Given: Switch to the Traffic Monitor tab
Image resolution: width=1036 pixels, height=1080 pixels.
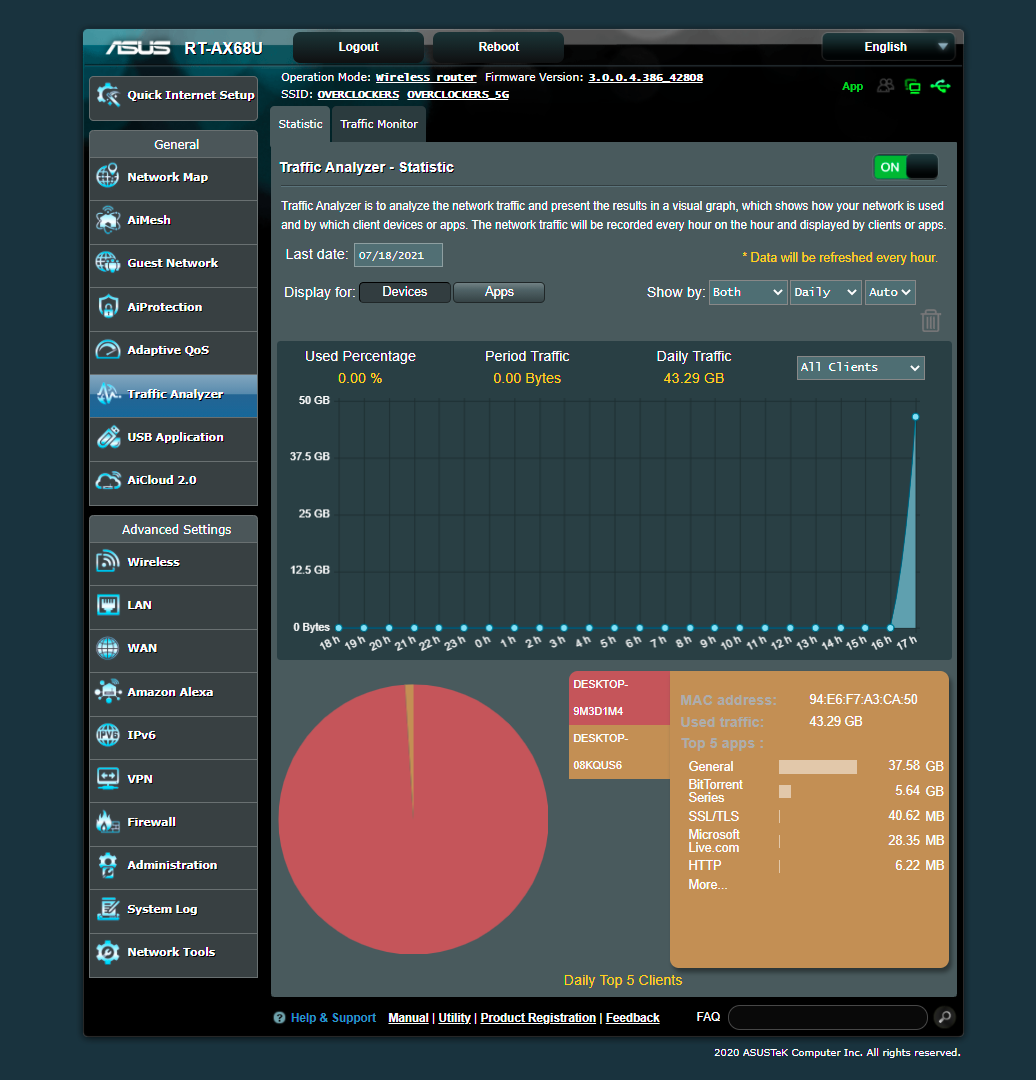Looking at the screenshot, I should [x=379, y=124].
